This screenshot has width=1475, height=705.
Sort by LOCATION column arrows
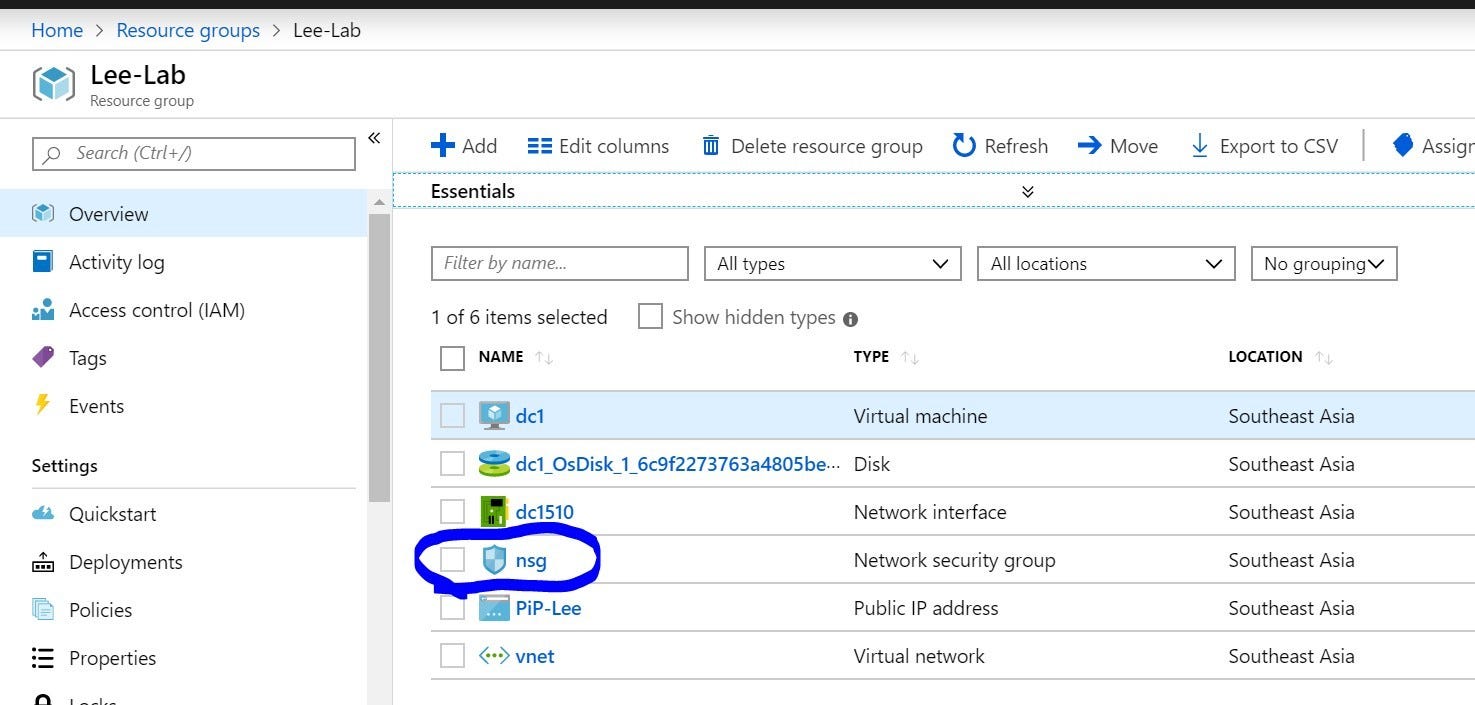[x=1323, y=357]
